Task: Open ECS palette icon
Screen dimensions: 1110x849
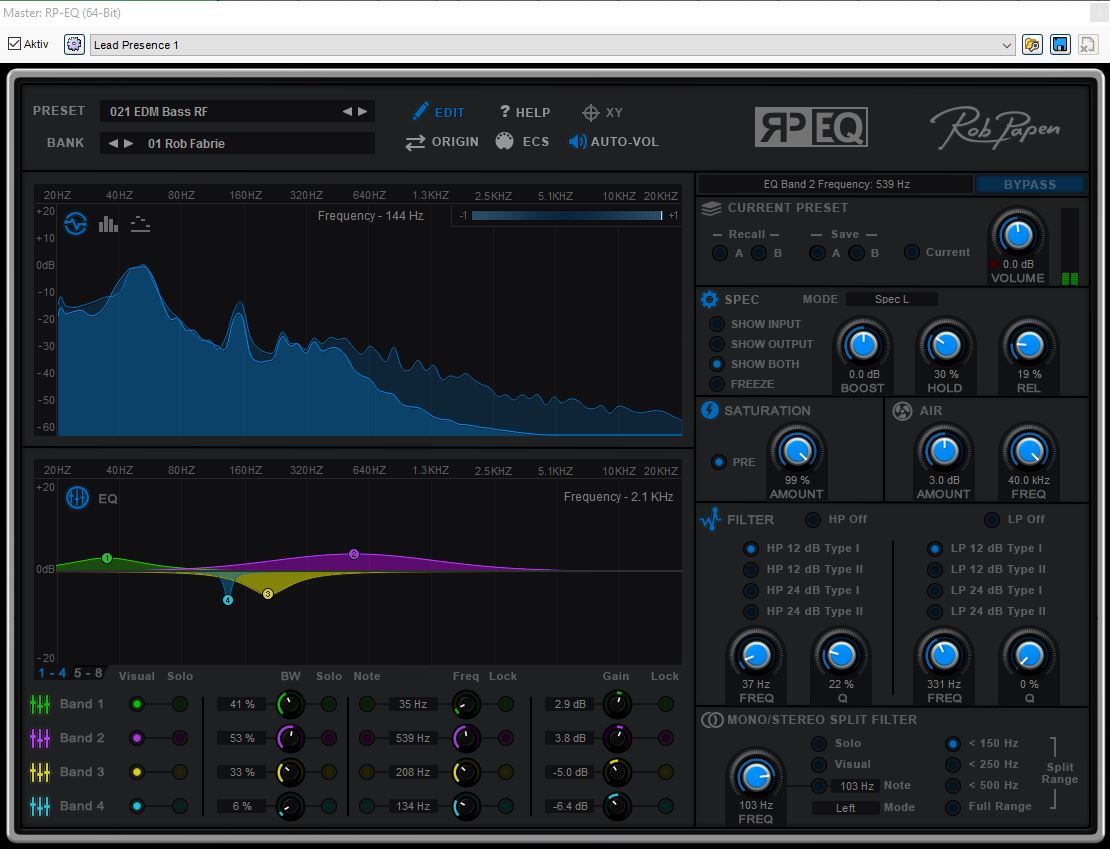Action: 504,142
